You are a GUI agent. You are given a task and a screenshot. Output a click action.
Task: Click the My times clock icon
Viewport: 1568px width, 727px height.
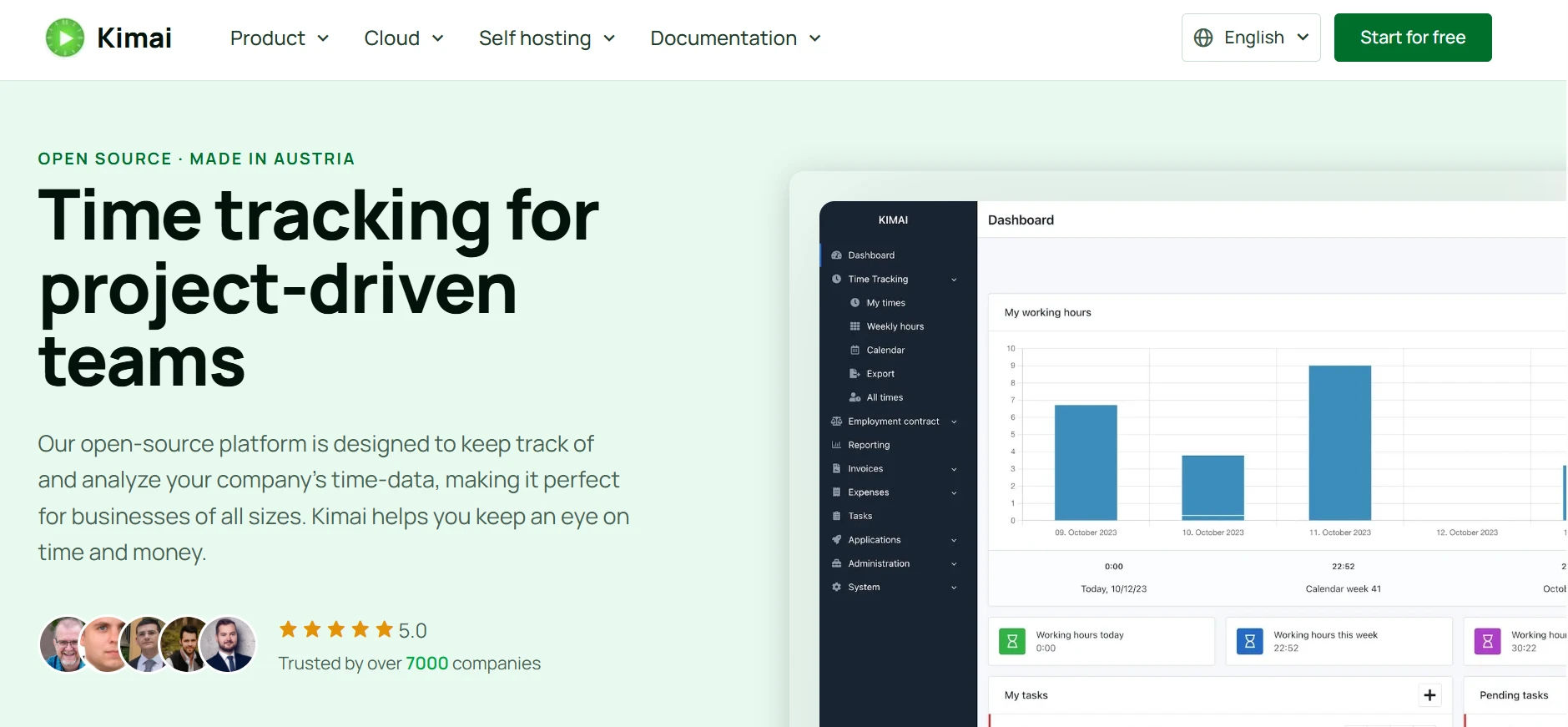[x=855, y=303]
